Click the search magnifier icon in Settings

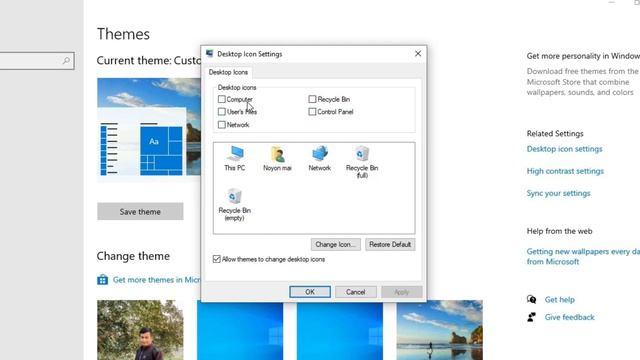click(66, 61)
